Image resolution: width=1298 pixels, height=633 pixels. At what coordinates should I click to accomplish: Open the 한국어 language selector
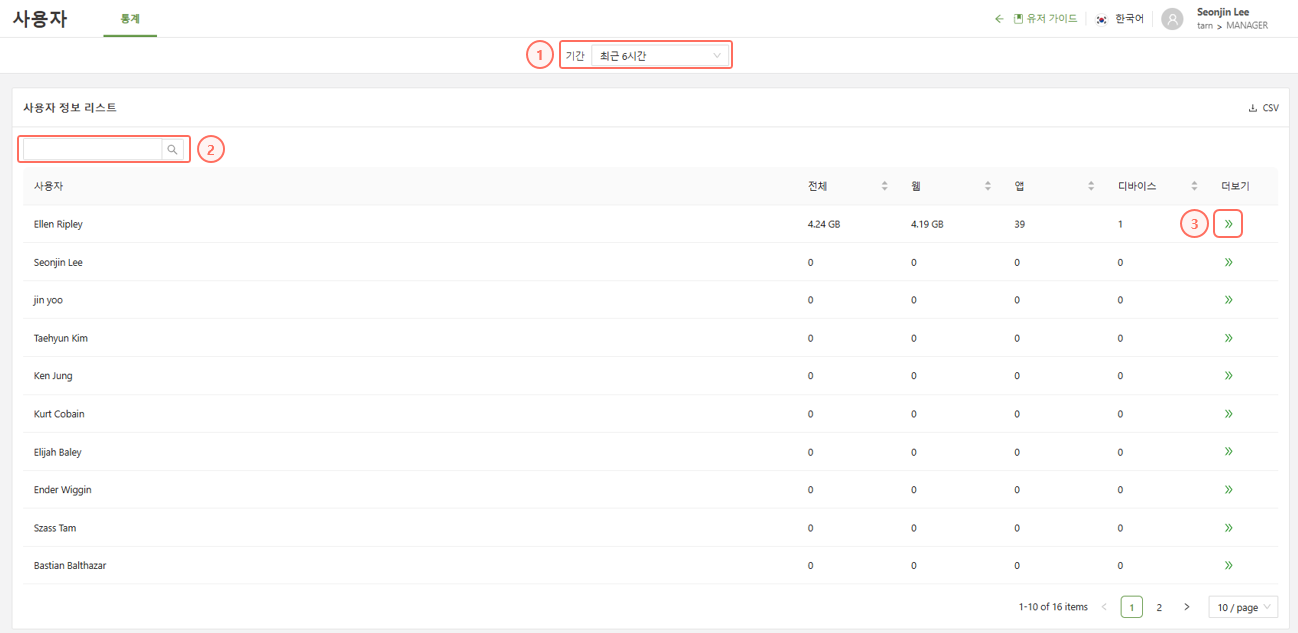(1120, 19)
